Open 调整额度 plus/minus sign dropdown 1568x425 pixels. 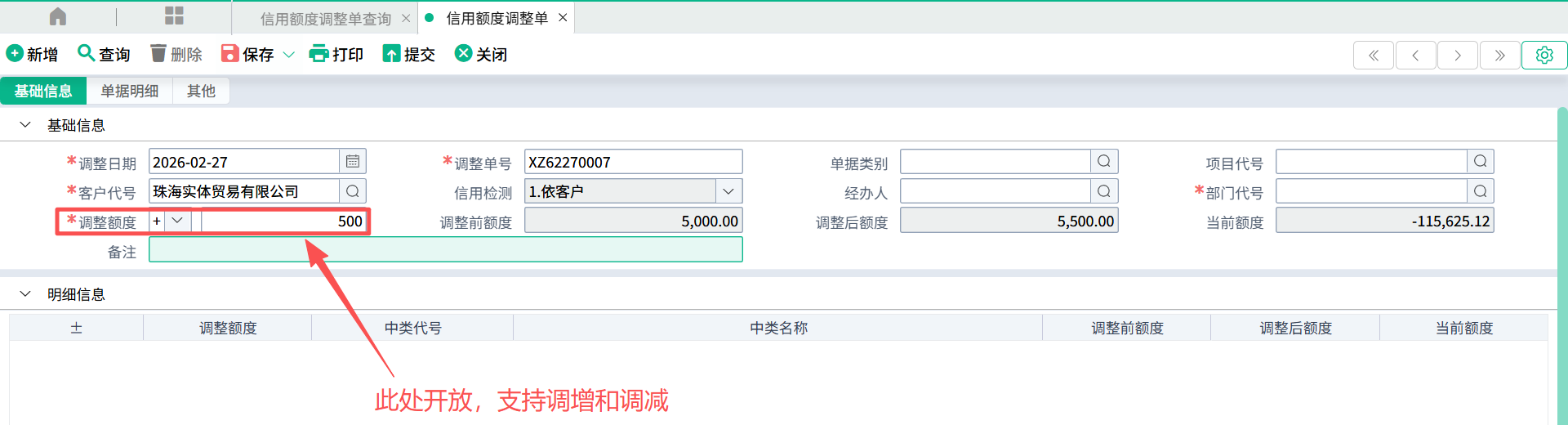[x=177, y=221]
